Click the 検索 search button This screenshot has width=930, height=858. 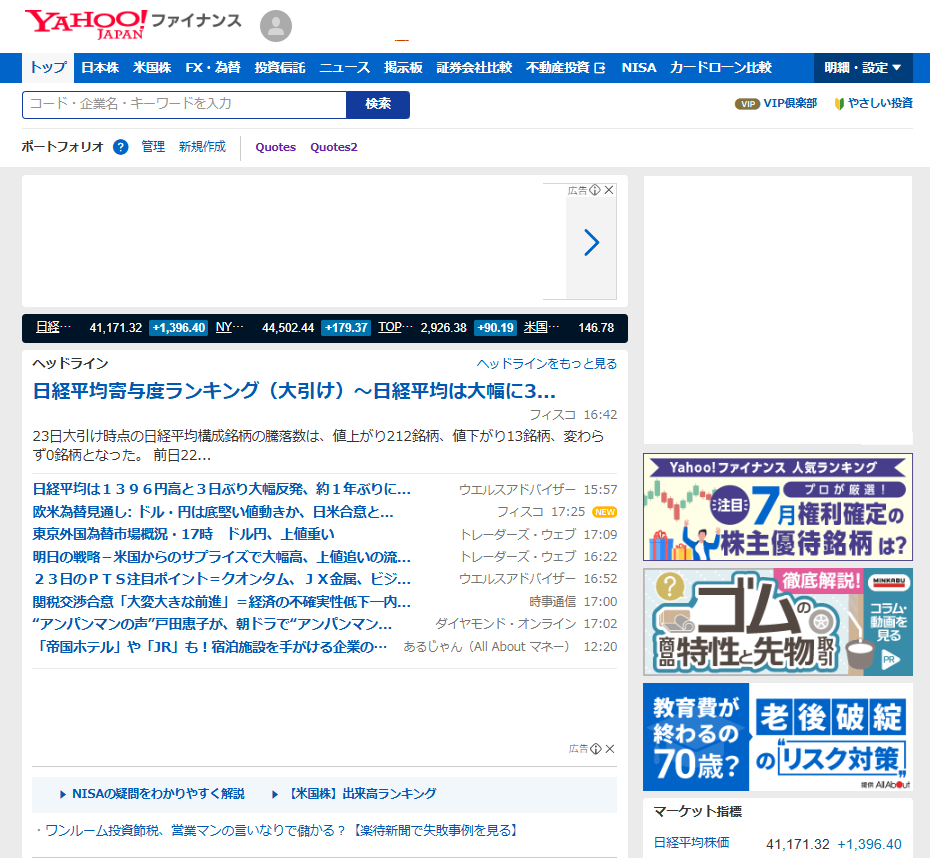click(x=378, y=105)
